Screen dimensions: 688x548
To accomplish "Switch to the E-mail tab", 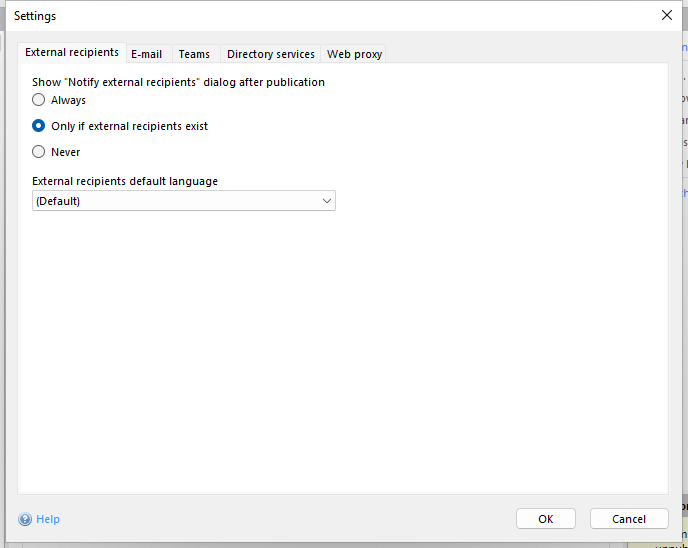I will (x=146, y=54).
